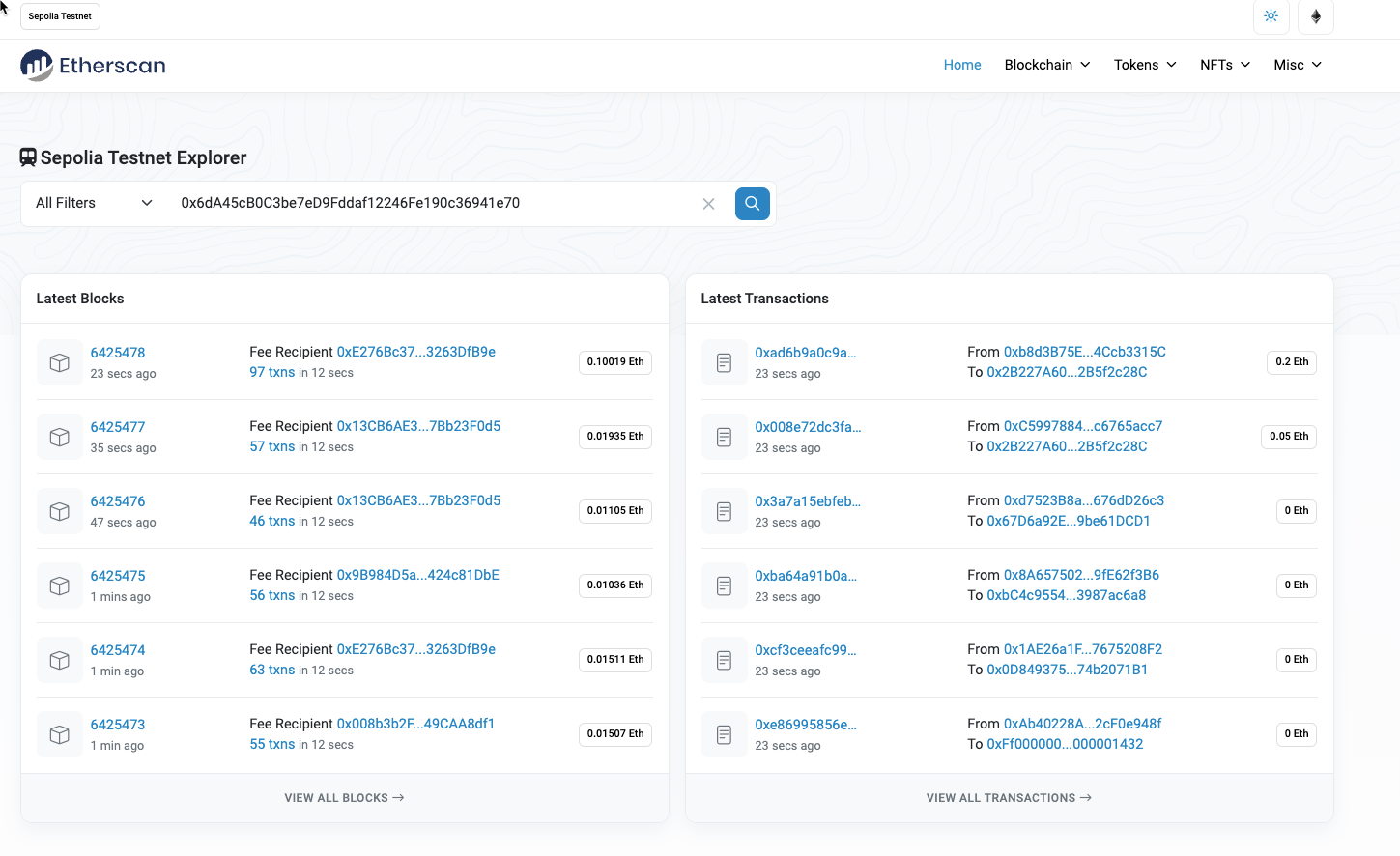Open fee recipient 0xE276Bc37 of block 6425478
The image size is (1400, 856).
(416, 352)
